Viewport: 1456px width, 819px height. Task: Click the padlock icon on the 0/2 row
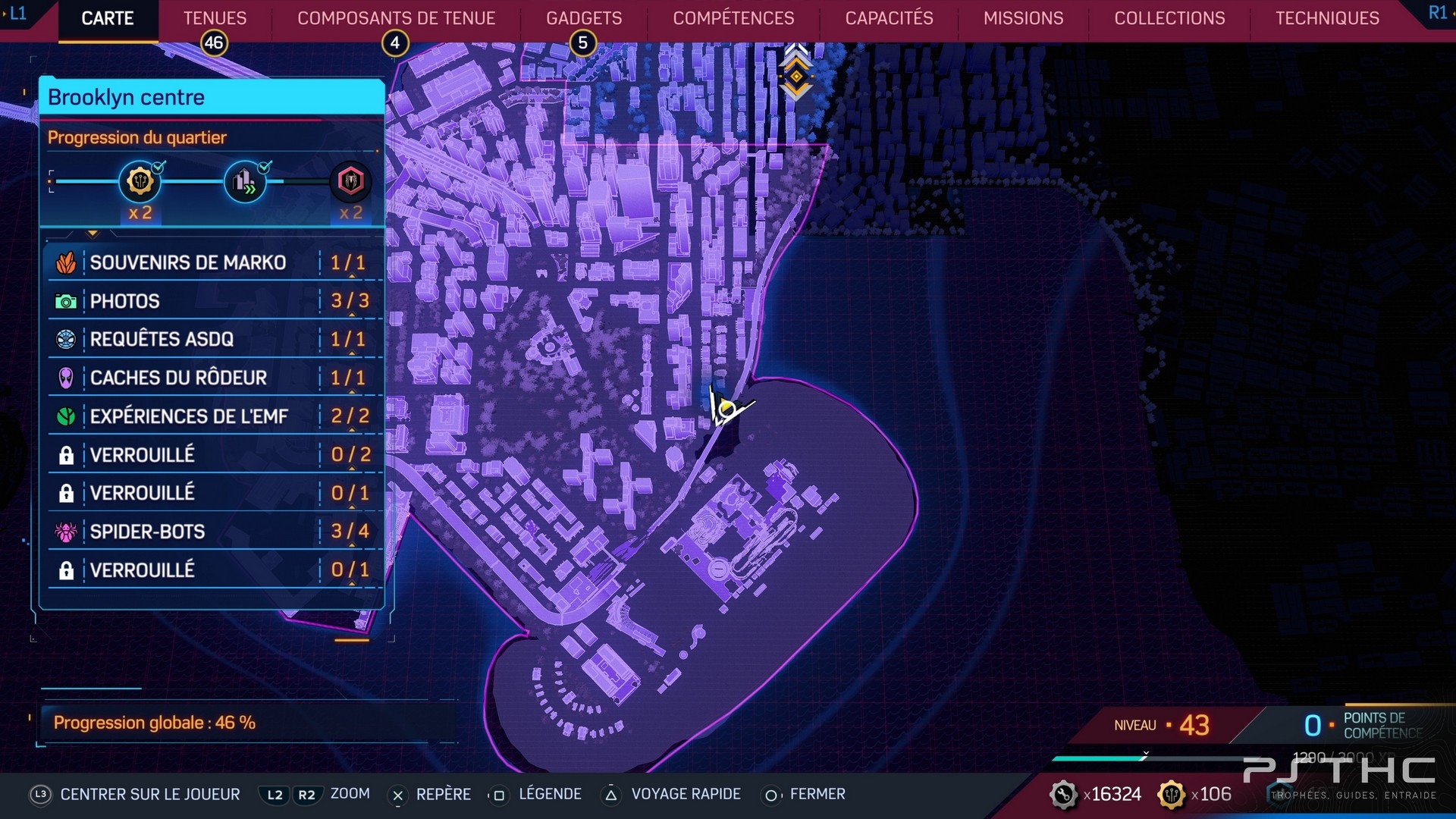point(66,455)
